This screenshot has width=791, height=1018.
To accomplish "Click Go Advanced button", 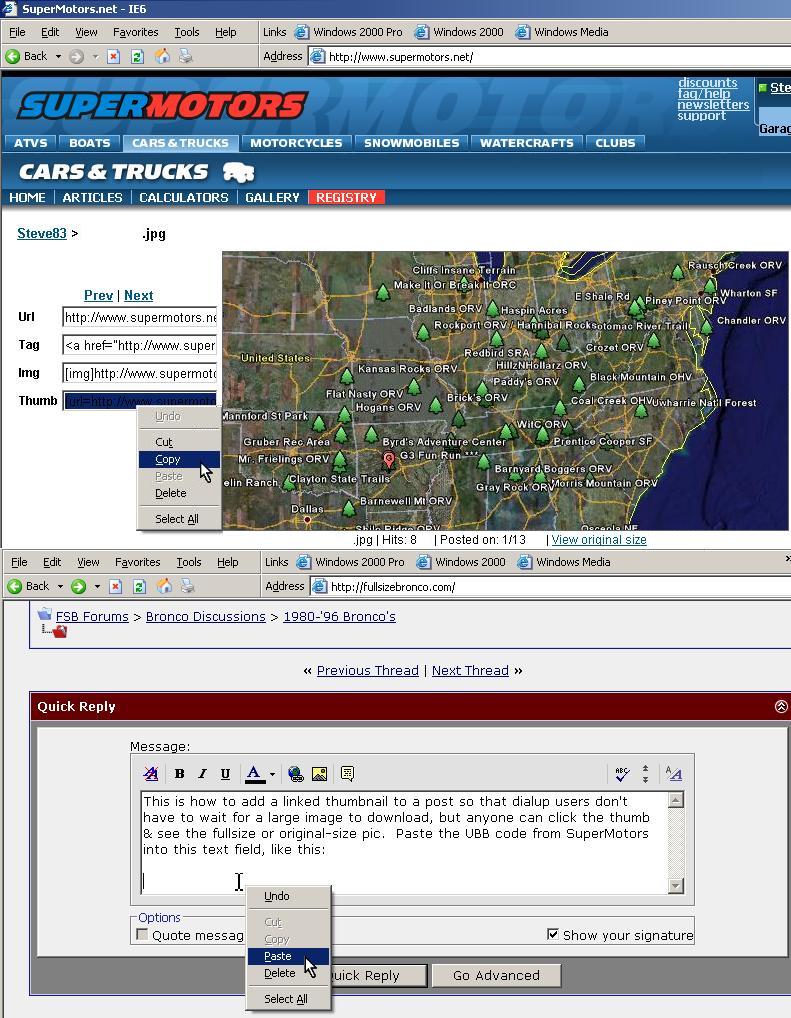I will tap(496, 975).
